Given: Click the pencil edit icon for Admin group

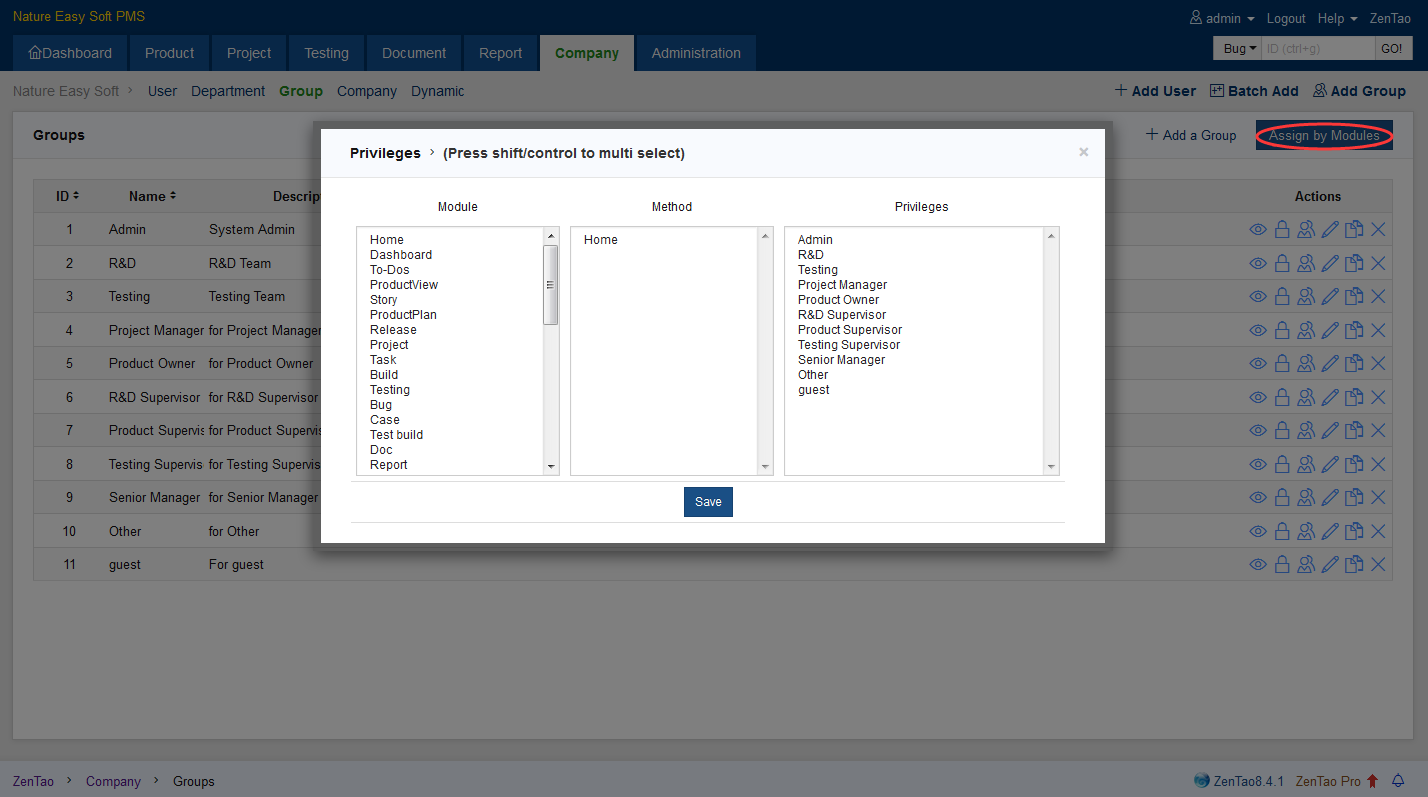Looking at the screenshot, I should tap(1329, 230).
